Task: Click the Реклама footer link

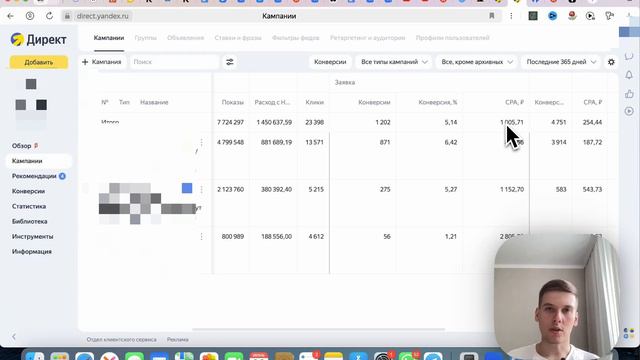Action: tap(178, 340)
